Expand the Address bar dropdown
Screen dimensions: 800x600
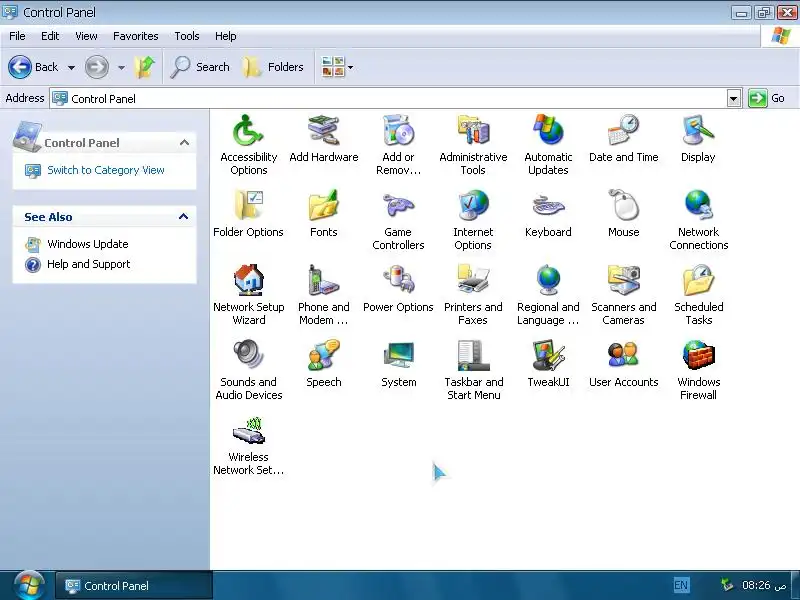[x=733, y=98]
